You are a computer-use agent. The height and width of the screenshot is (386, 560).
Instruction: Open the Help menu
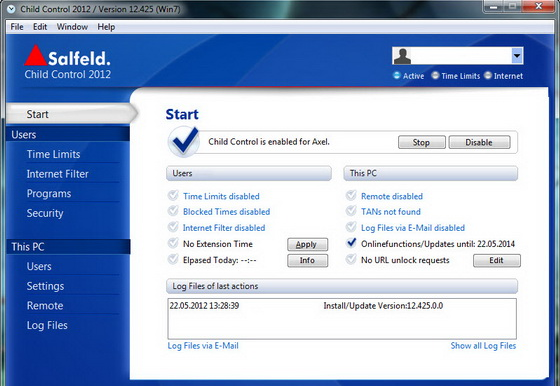106,27
